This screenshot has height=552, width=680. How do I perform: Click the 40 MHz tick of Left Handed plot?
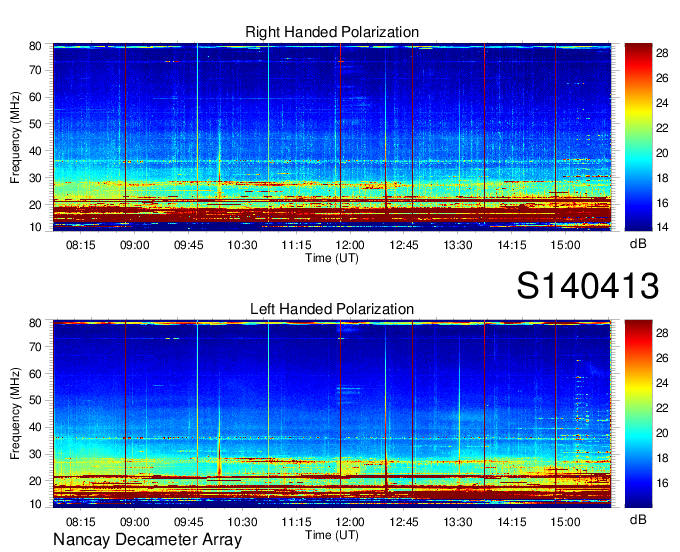35,427
